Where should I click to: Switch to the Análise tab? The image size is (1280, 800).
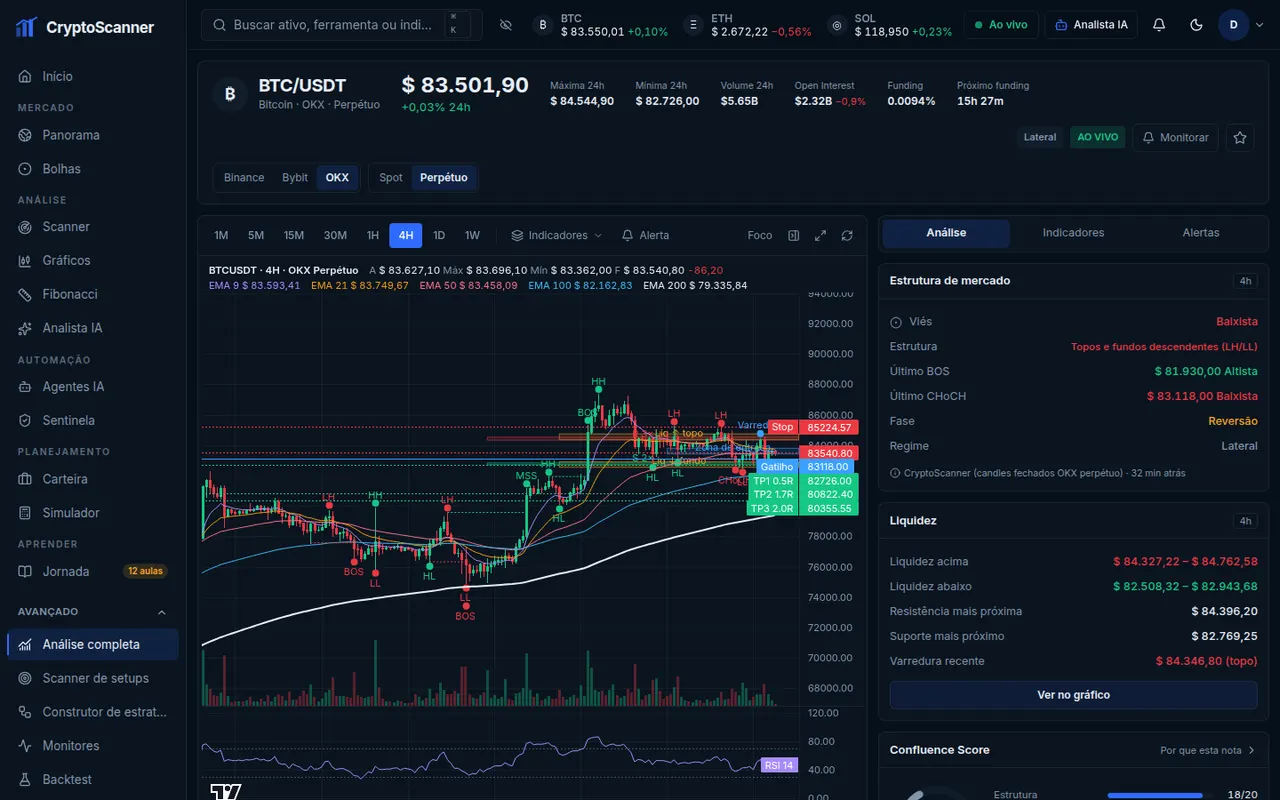[946, 233]
